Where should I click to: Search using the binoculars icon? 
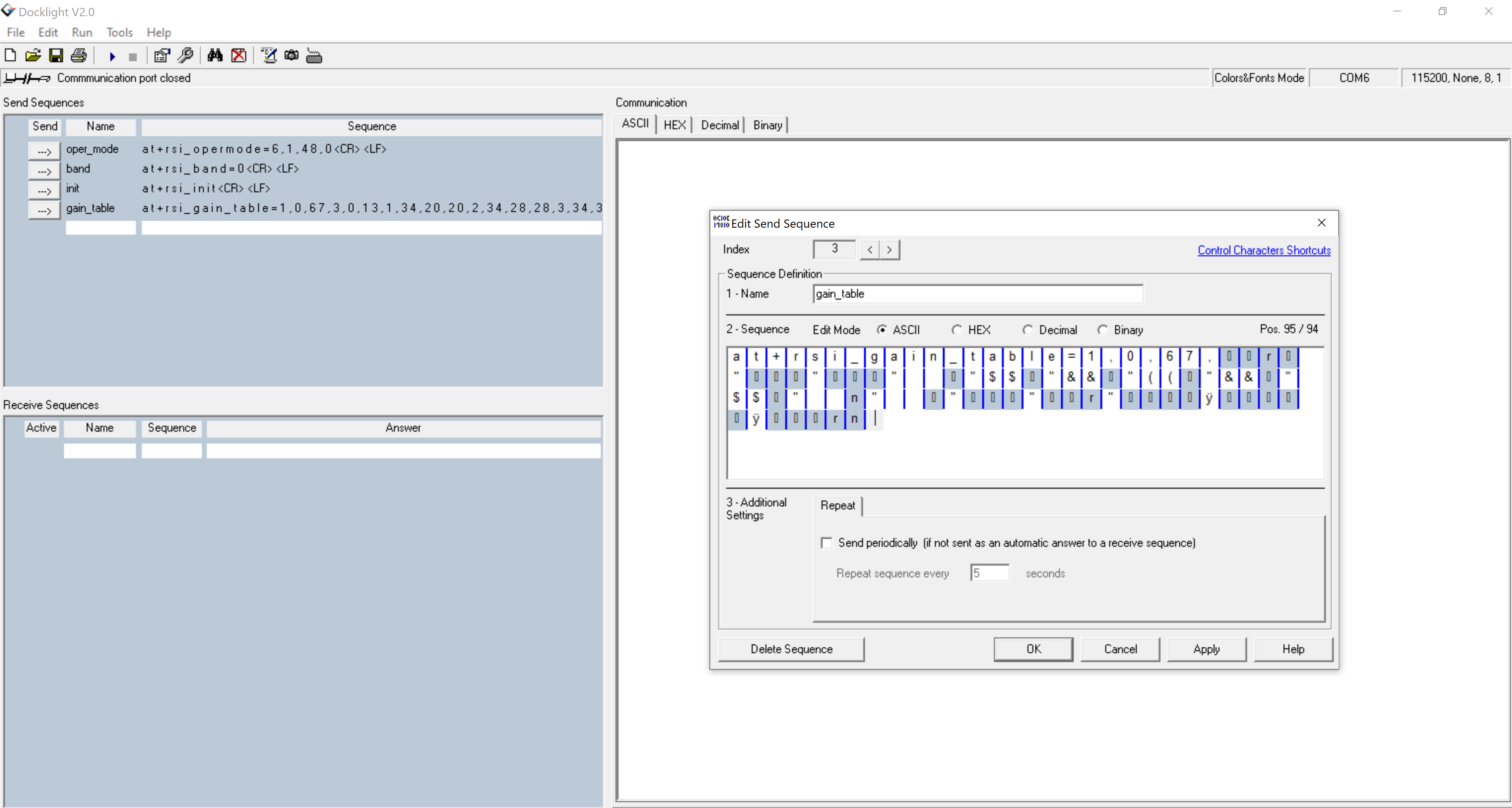tap(215, 55)
